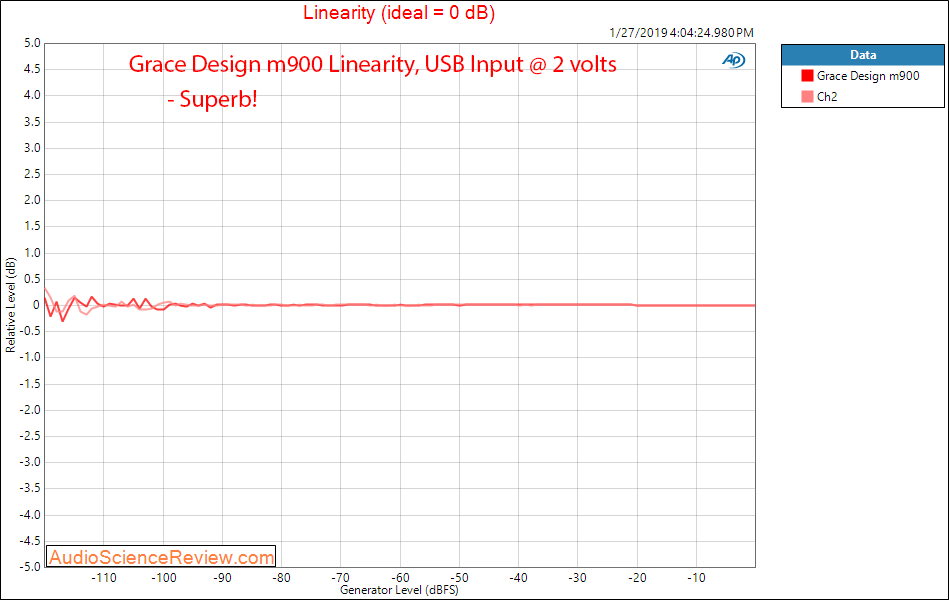Click the -90 tick label on x-axis
Image resolution: width=949 pixels, height=600 pixels.
click(x=222, y=578)
